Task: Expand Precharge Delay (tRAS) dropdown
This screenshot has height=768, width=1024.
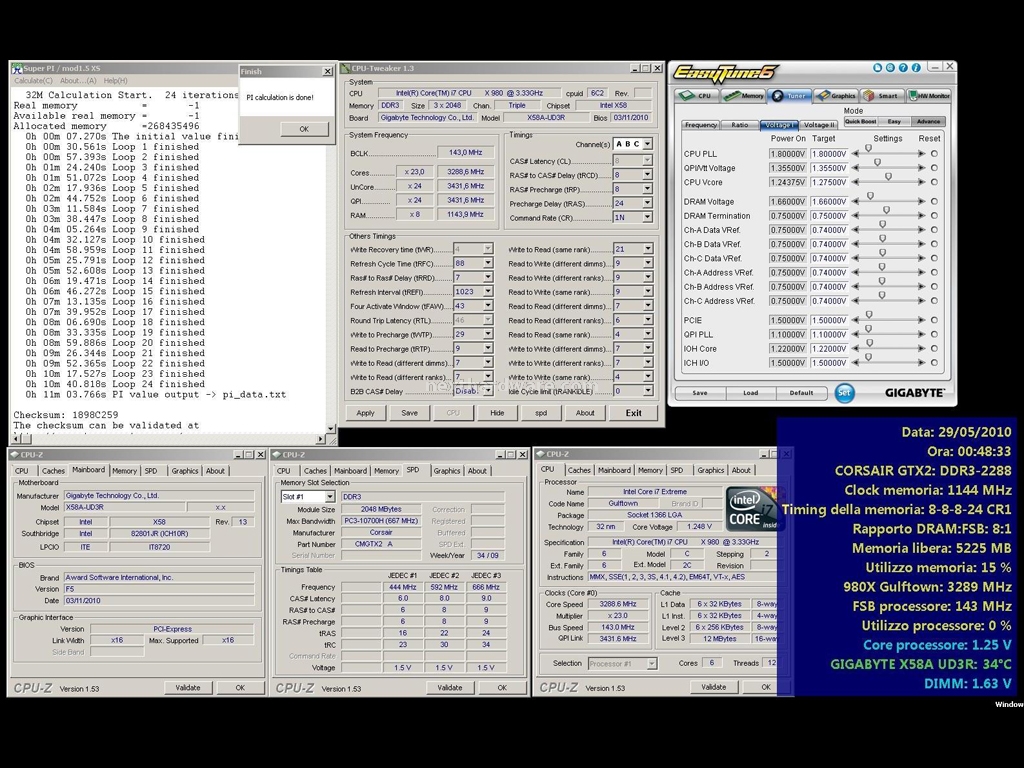Action: pyautogui.click(x=647, y=203)
